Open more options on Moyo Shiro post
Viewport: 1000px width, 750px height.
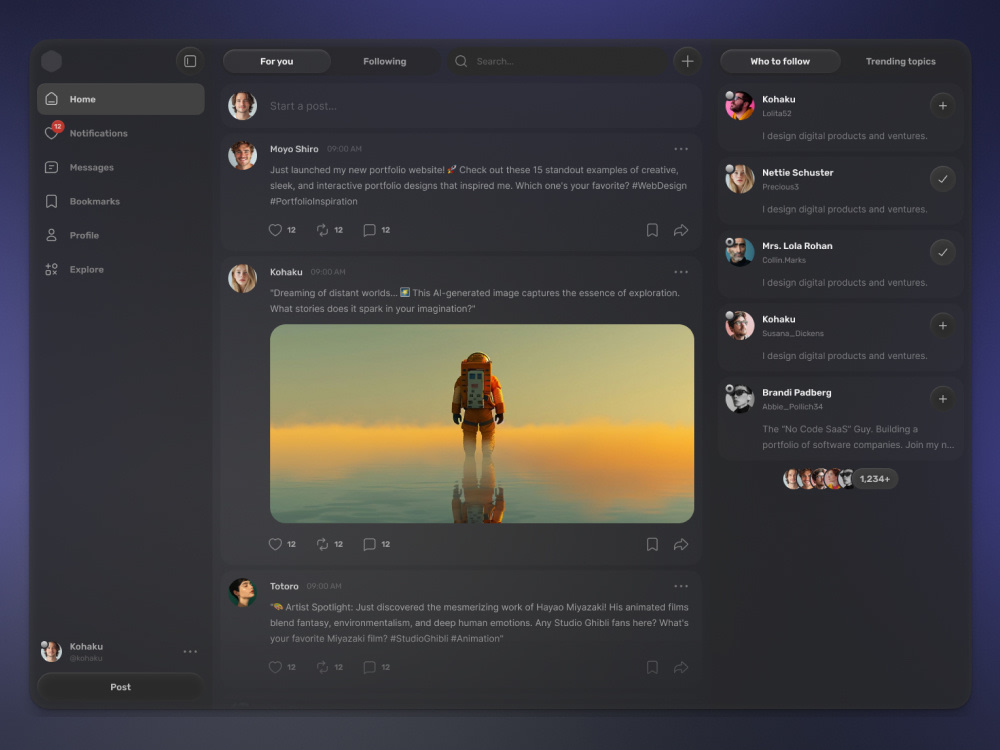tap(681, 149)
